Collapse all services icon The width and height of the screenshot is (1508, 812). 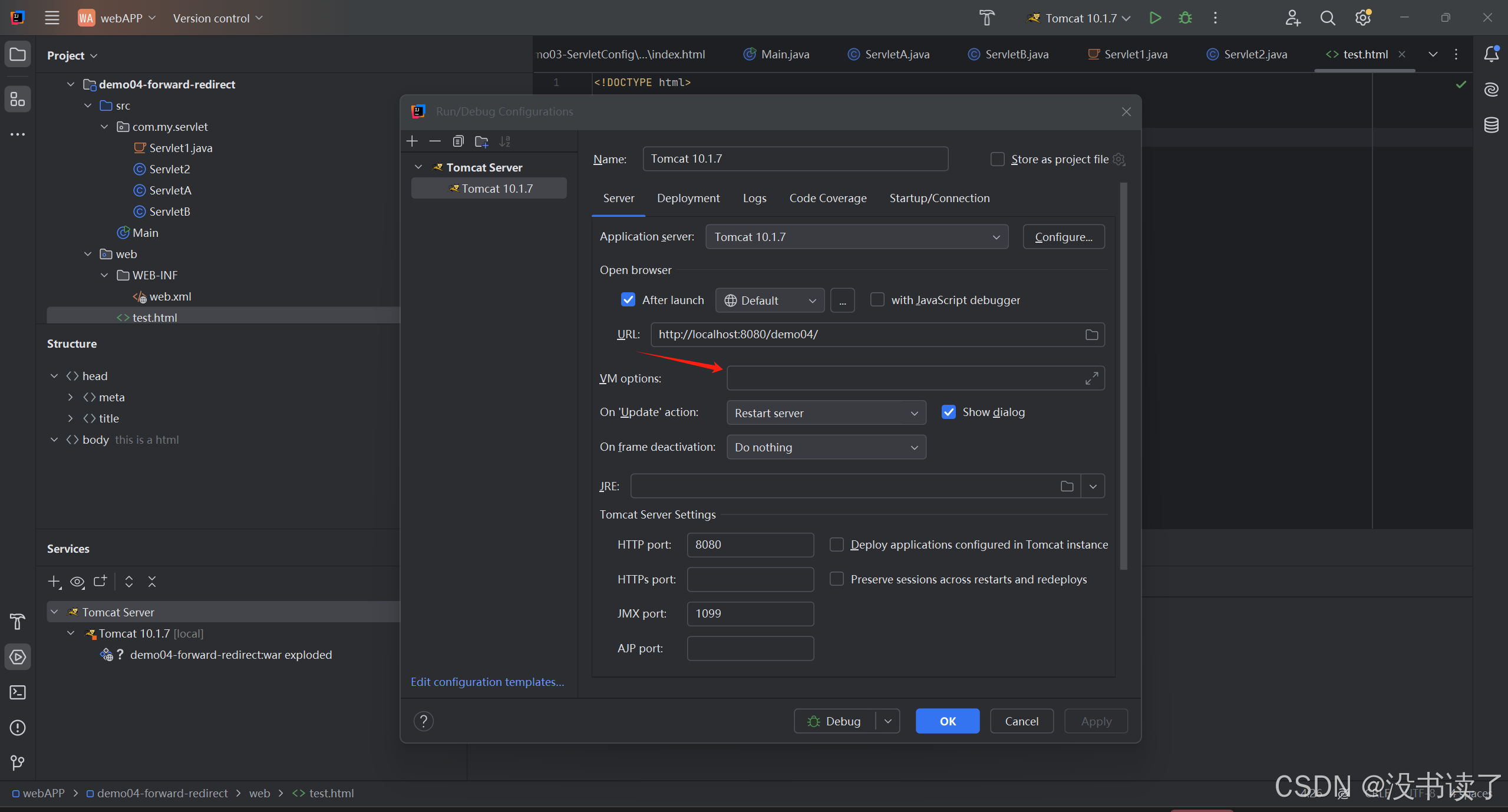click(152, 582)
